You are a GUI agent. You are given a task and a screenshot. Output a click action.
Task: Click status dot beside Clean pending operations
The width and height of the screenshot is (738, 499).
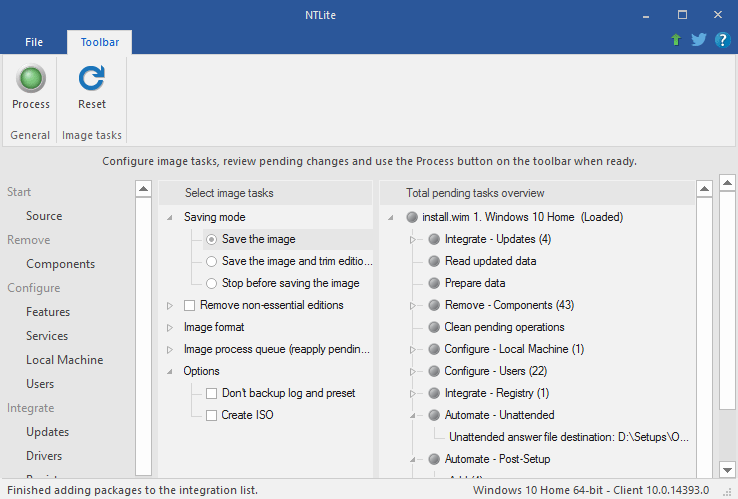coord(434,327)
